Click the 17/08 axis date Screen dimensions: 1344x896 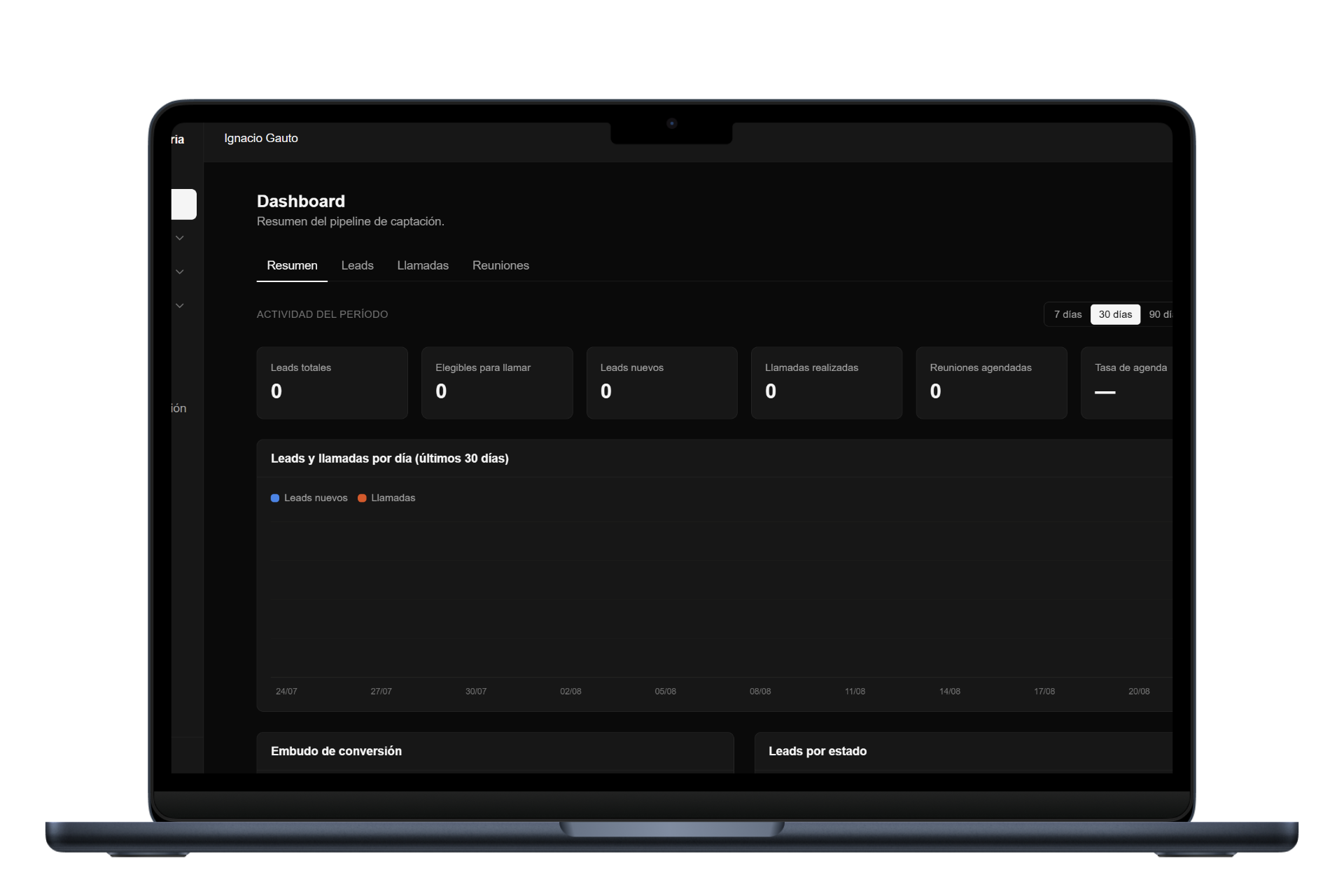coord(1044,692)
